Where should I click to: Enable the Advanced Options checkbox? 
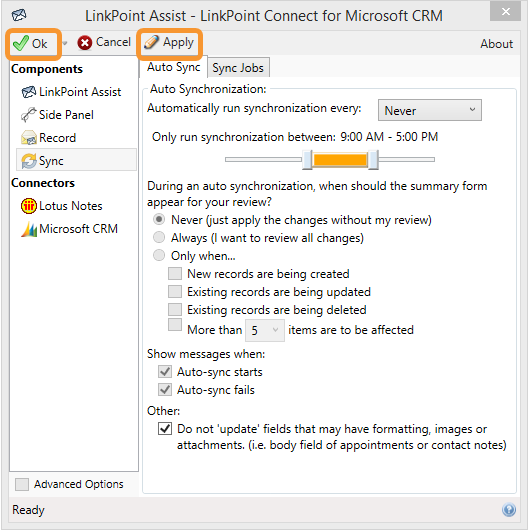click(x=22, y=484)
